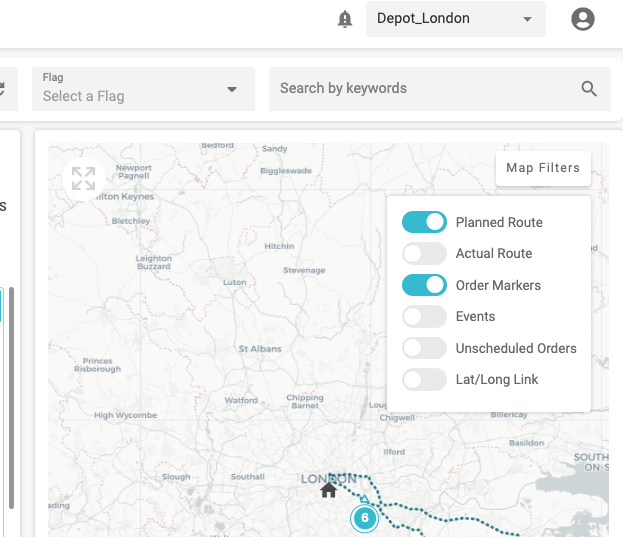The width and height of the screenshot is (623, 537).
Task: Select the order cluster marker numbered 6
Action: coord(365,518)
